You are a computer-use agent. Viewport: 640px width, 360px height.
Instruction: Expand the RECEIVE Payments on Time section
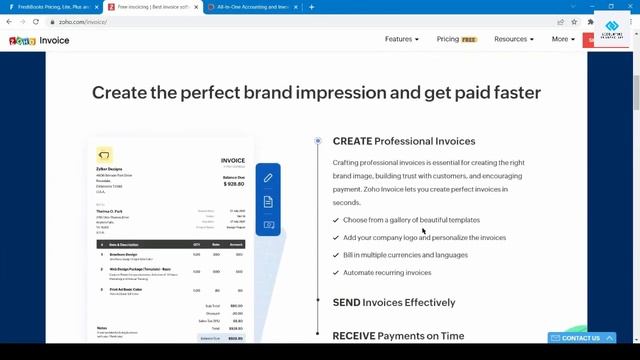point(398,336)
